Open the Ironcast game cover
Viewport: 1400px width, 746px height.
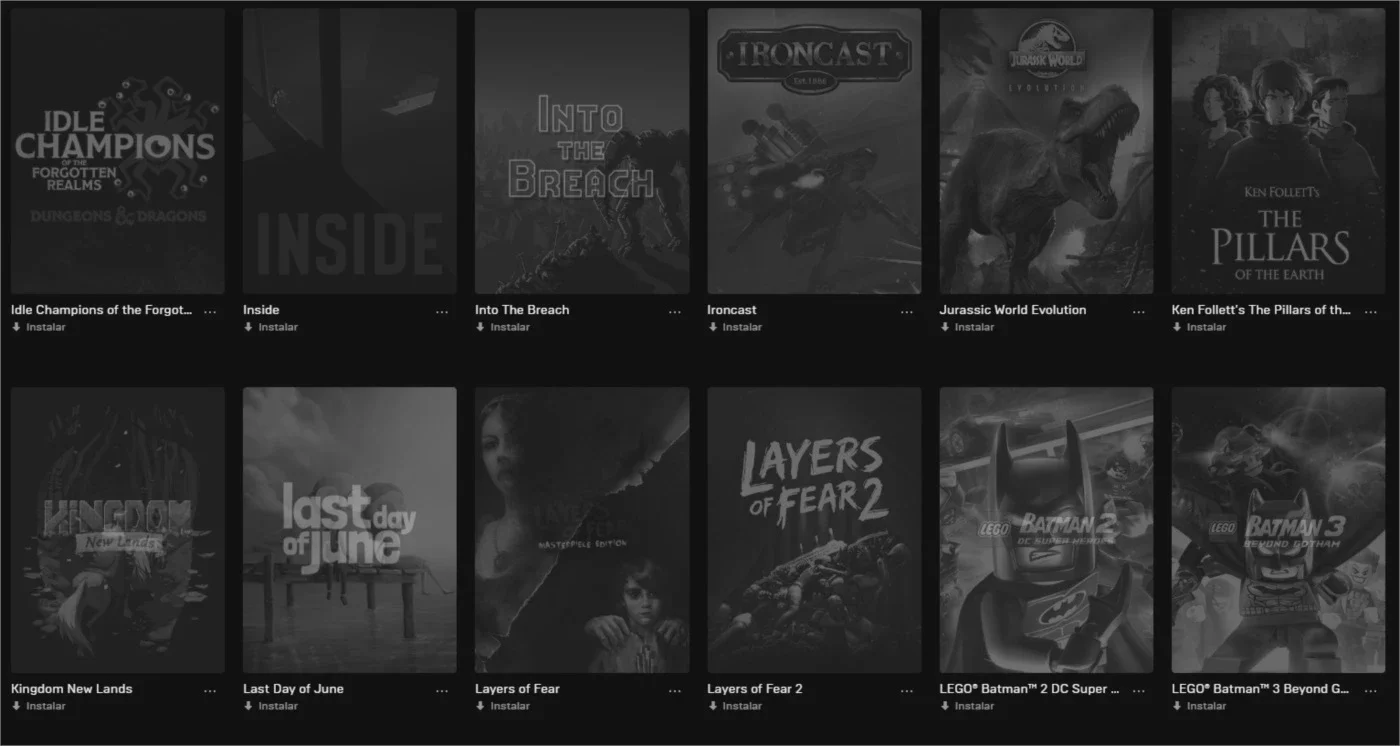point(814,151)
